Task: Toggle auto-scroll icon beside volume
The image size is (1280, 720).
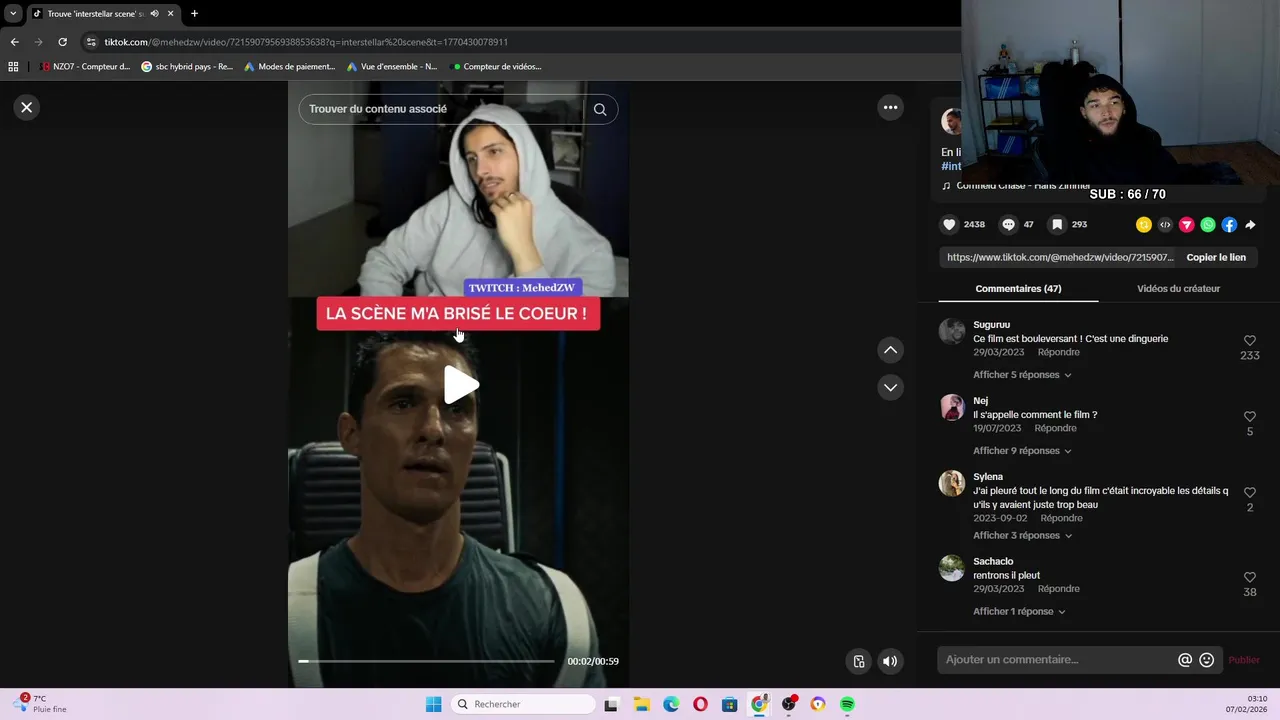Action: pyautogui.click(x=858, y=661)
